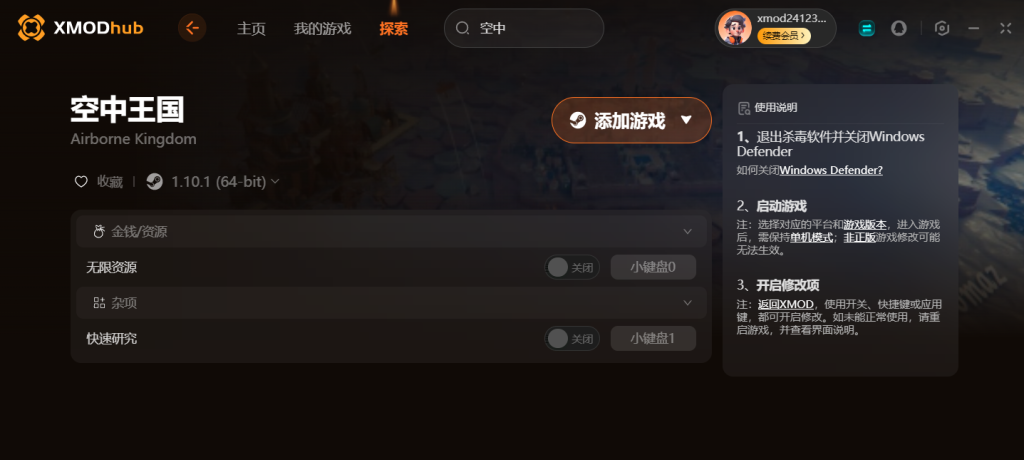The height and width of the screenshot is (460, 1024).
Task: Click the heart favorite icon
Action: click(81, 182)
